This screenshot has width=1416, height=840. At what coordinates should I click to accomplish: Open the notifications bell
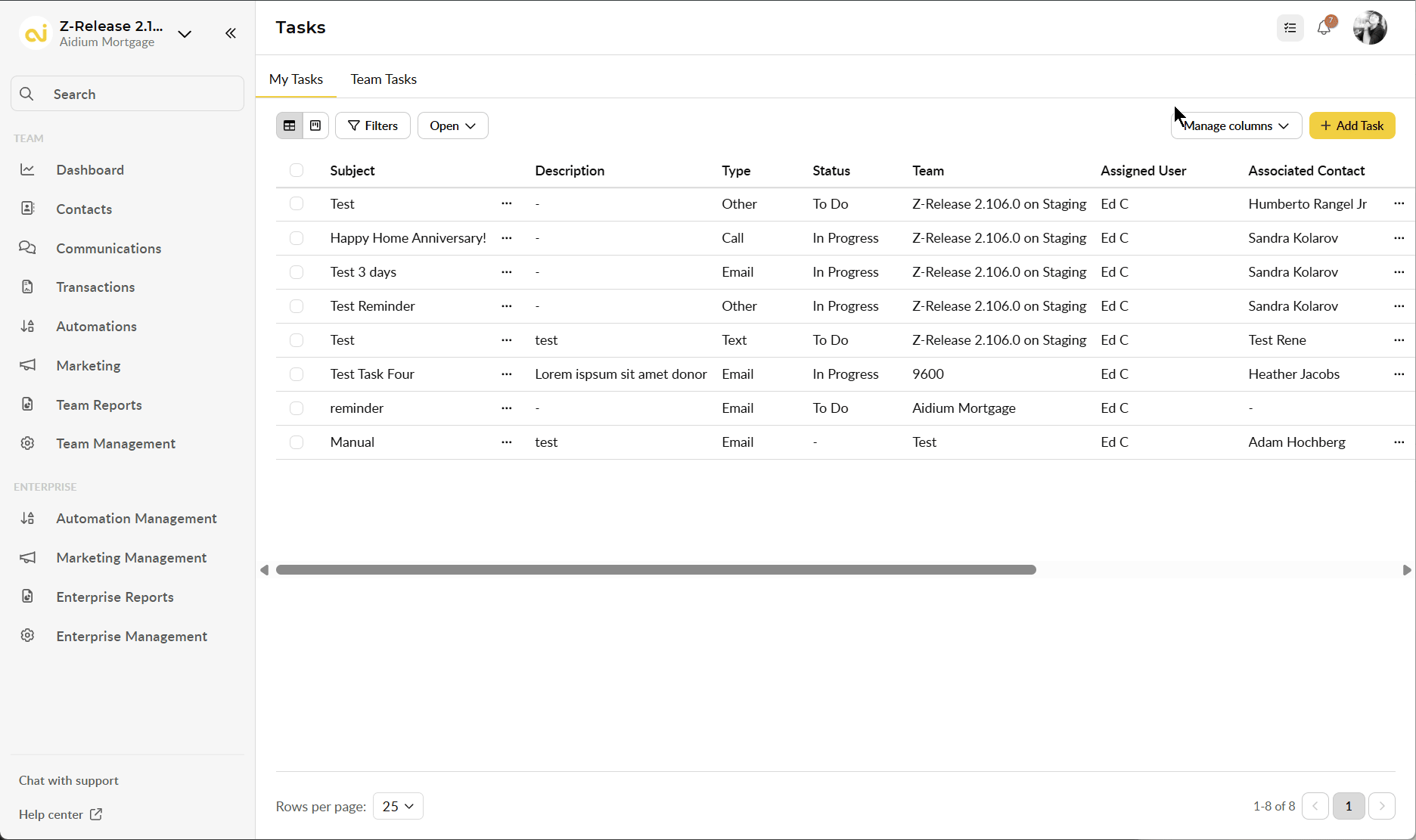(1324, 28)
